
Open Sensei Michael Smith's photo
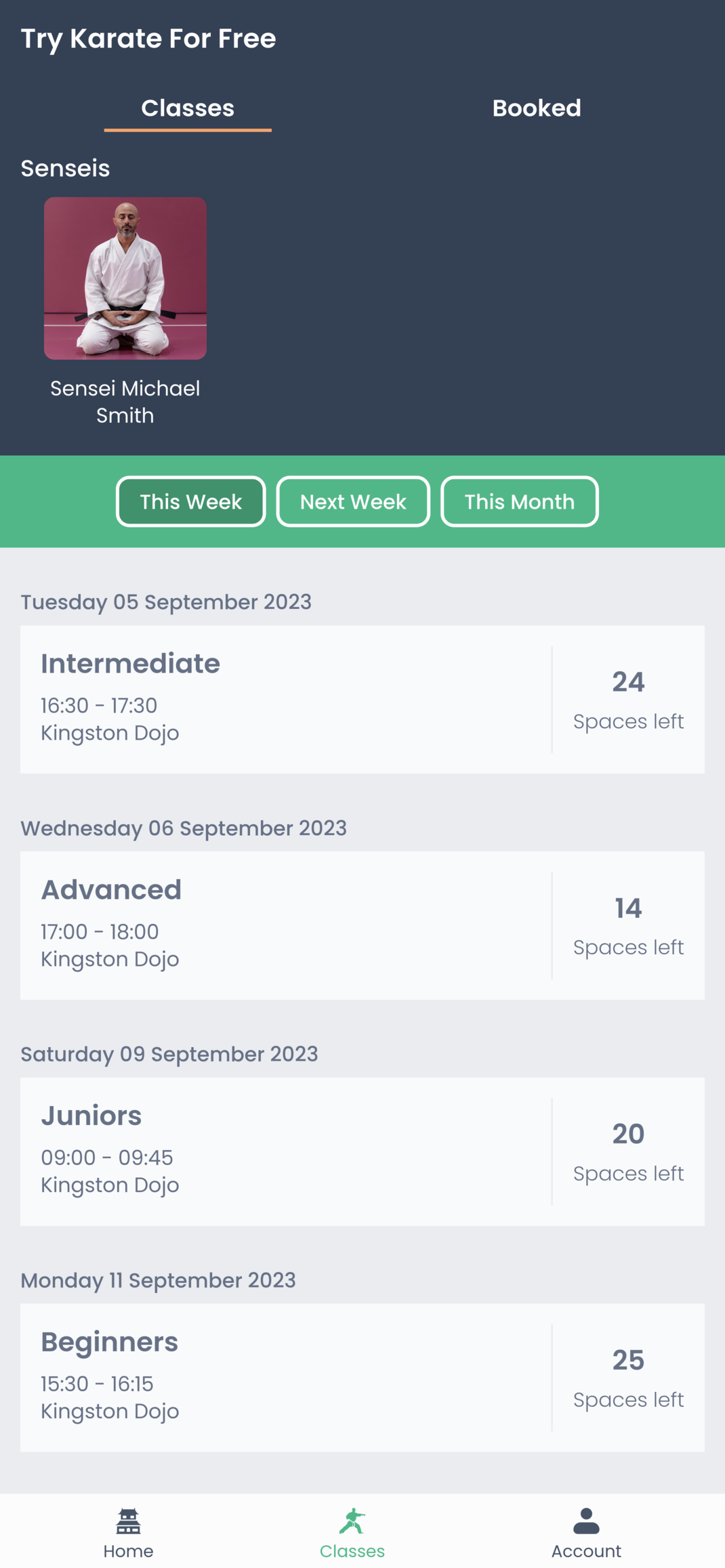coord(125,278)
